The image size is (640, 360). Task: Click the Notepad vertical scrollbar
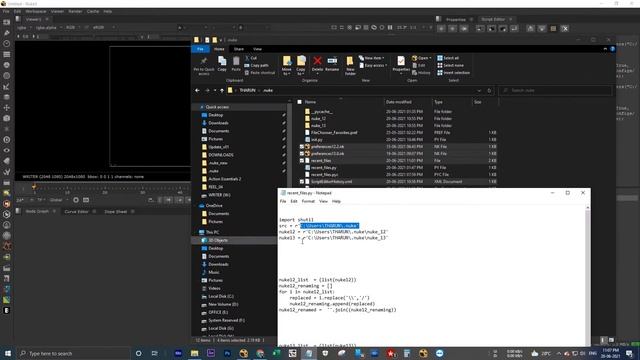pos(587,276)
